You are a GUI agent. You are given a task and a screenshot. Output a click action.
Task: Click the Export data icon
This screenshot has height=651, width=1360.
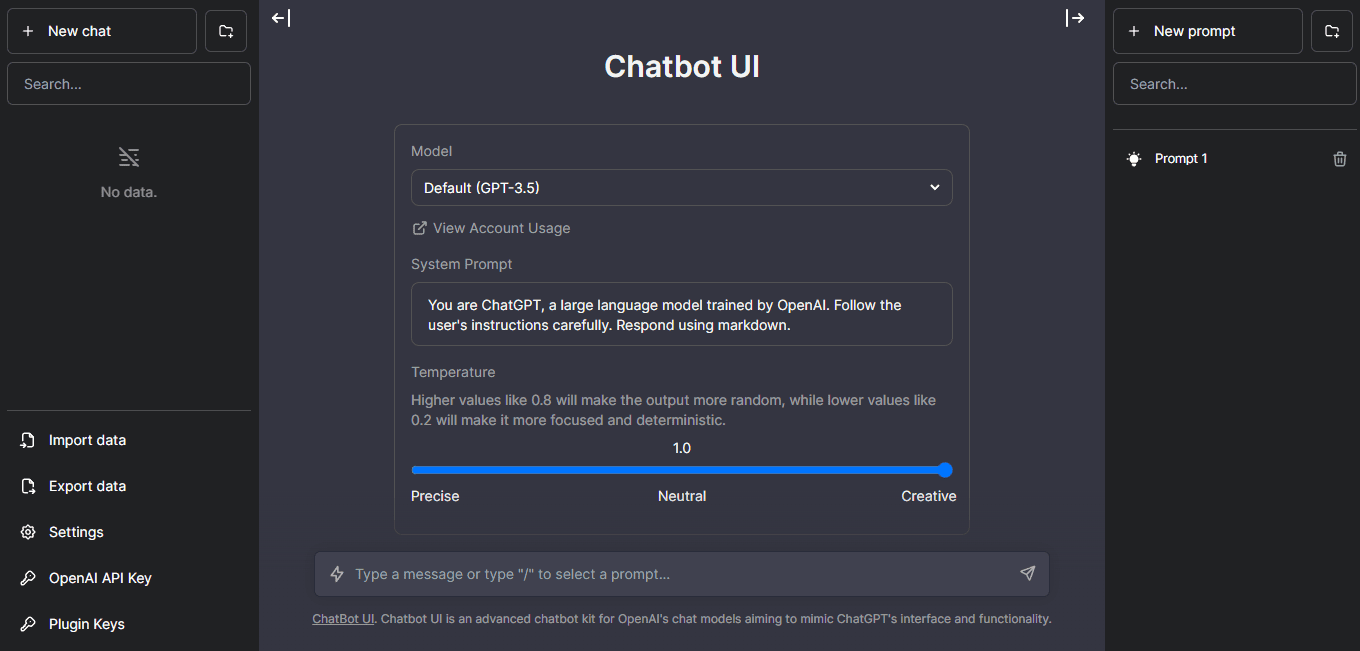[x=28, y=486]
